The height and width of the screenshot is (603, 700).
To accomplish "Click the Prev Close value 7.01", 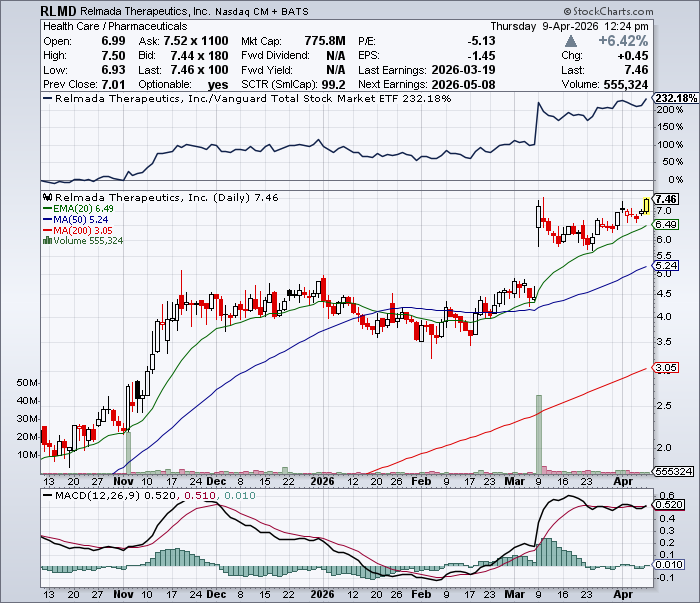I will tap(113, 84).
